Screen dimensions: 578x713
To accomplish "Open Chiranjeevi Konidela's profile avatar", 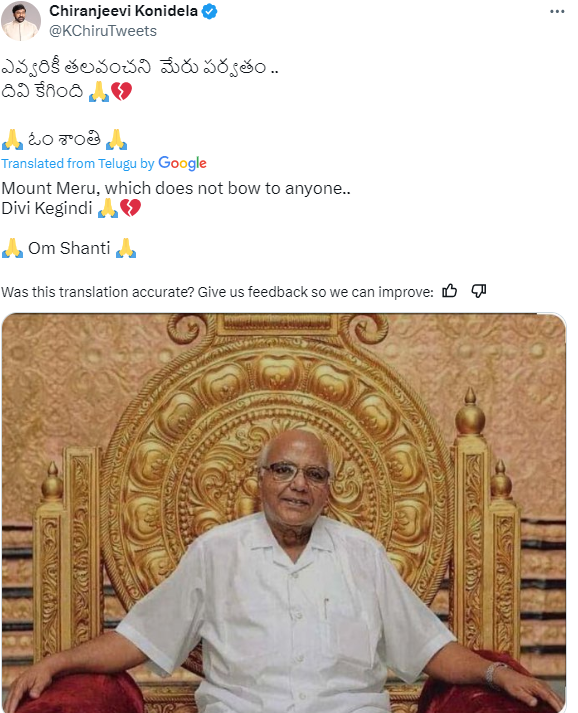I will click(20, 21).
